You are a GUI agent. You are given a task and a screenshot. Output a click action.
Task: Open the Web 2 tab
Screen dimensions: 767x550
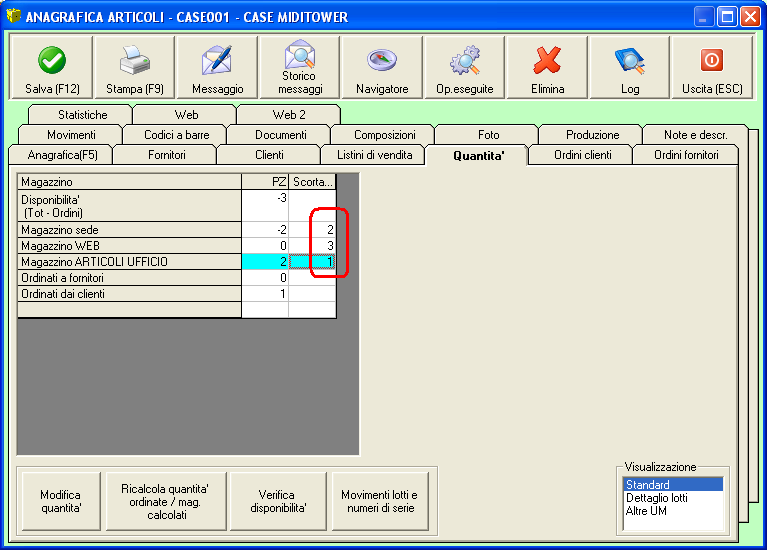(x=289, y=115)
